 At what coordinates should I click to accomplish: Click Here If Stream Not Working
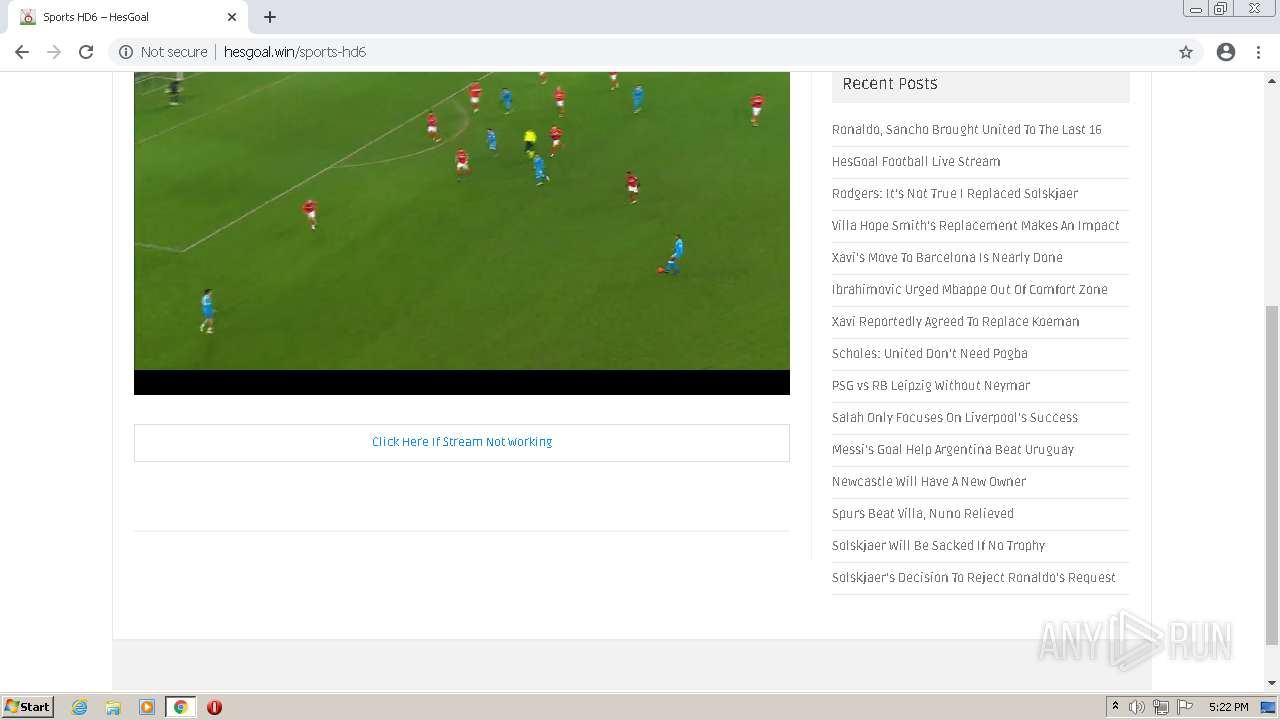tap(462, 442)
